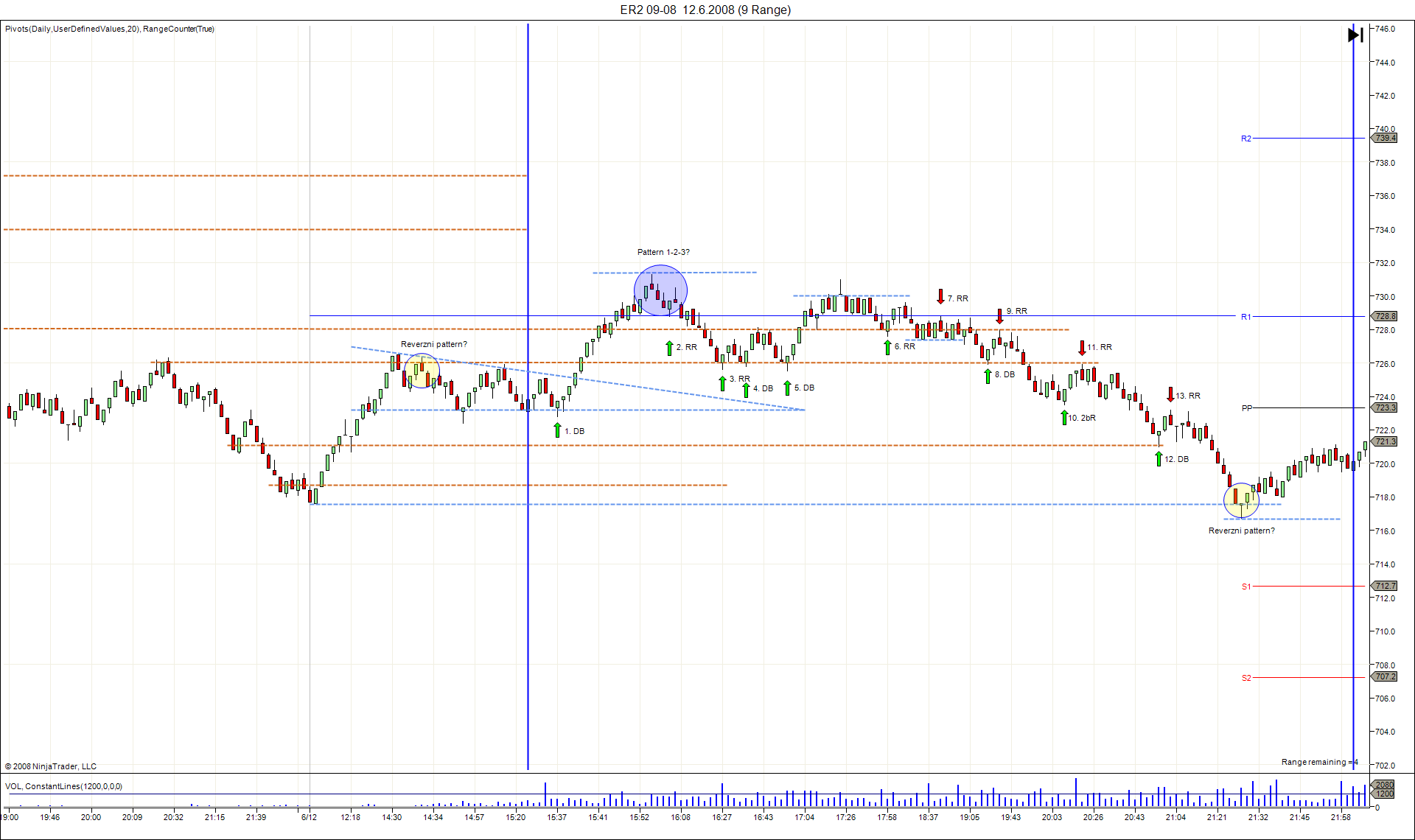The height and width of the screenshot is (840, 1415).
Task: Click green arrow next to 12. DB
Action: coord(1159,458)
